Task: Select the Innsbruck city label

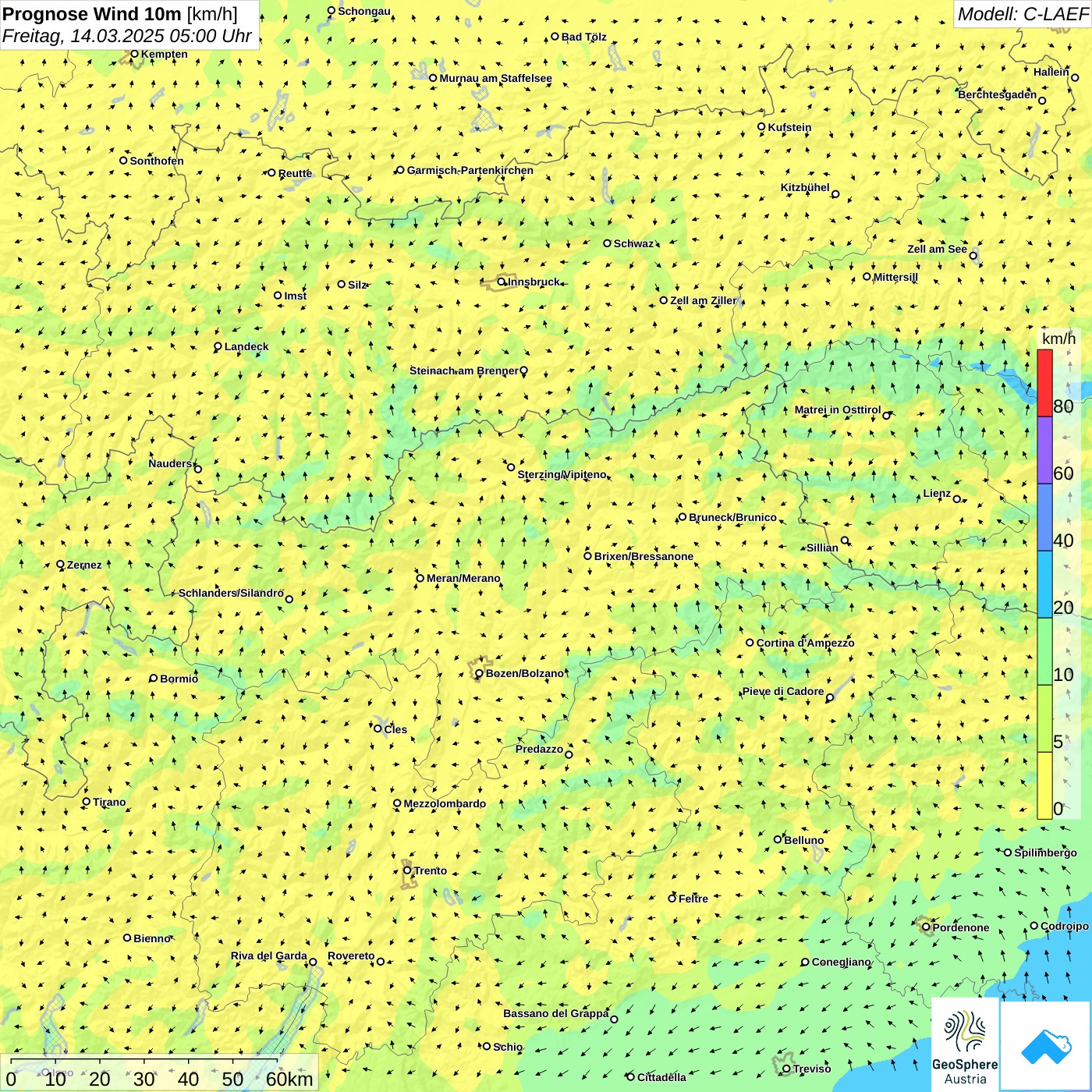Action: click(x=534, y=282)
